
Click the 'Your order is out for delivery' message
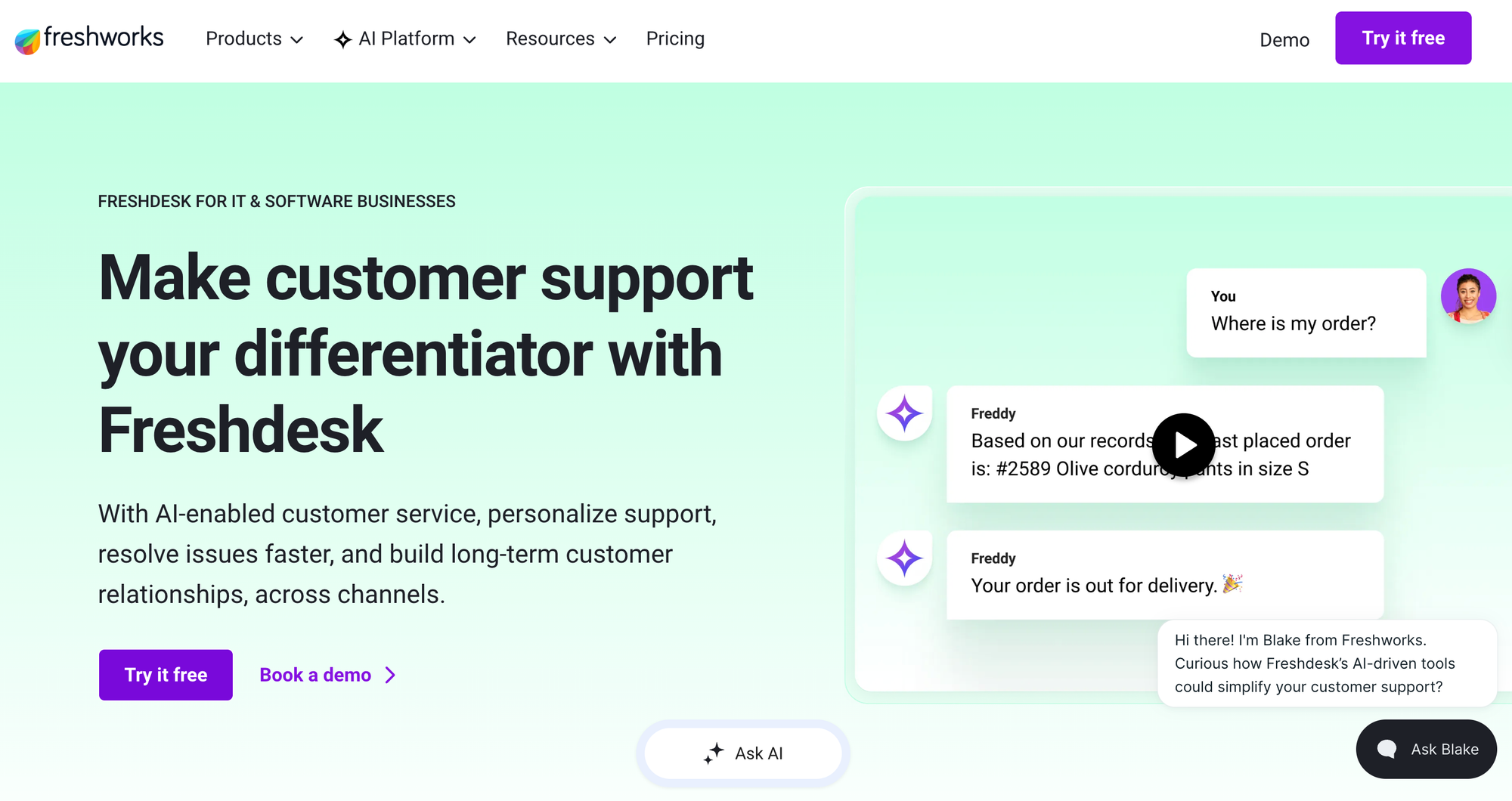tap(1165, 575)
